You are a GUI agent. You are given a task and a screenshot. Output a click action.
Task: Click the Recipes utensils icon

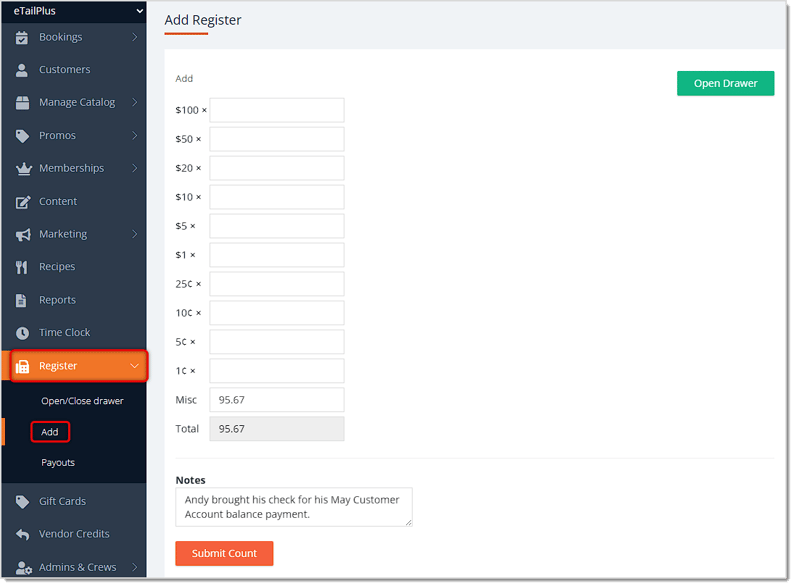pos(21,267)
